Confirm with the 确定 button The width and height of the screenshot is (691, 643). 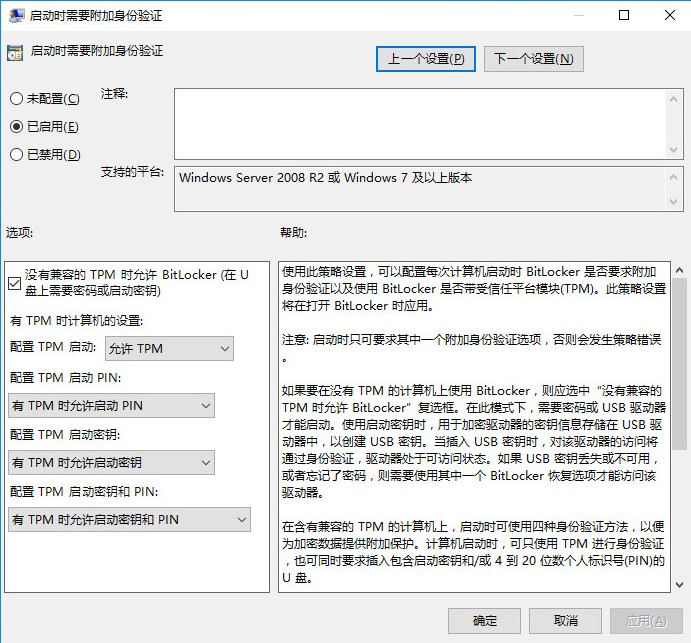tap(484, 621)
